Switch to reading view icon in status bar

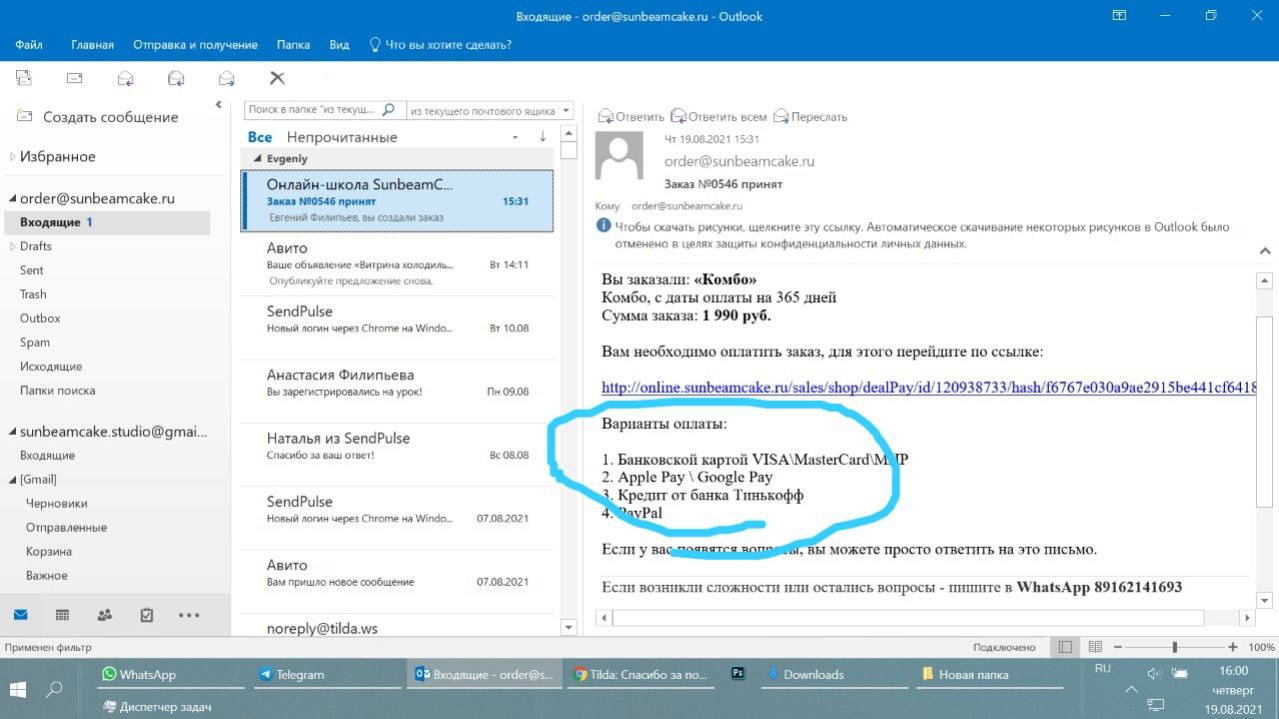1095,647
